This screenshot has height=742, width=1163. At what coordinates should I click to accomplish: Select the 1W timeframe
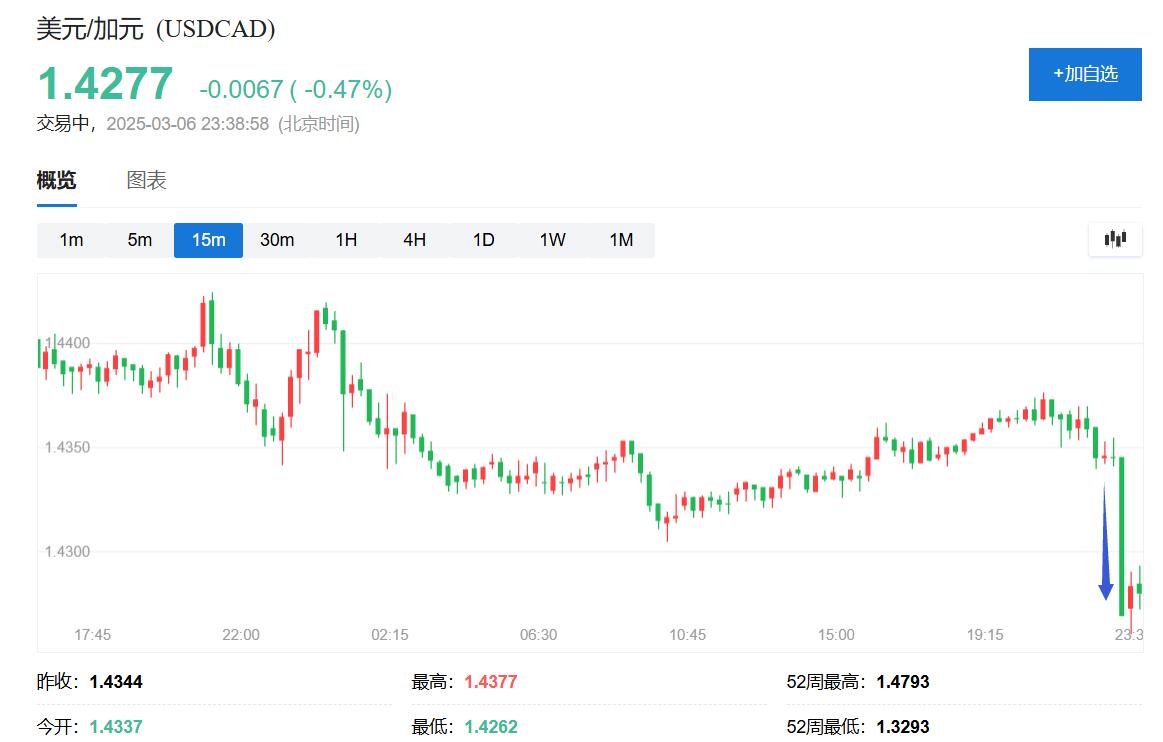pos(552,240)
